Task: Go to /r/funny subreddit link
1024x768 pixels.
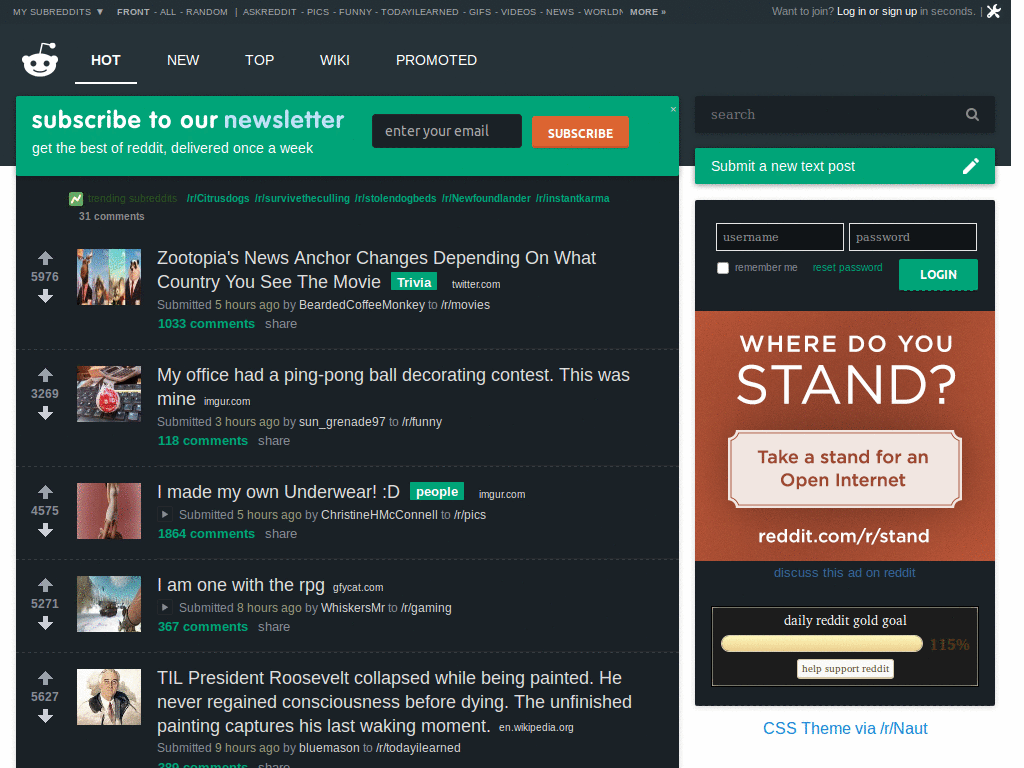Action: tap(422, 422)
